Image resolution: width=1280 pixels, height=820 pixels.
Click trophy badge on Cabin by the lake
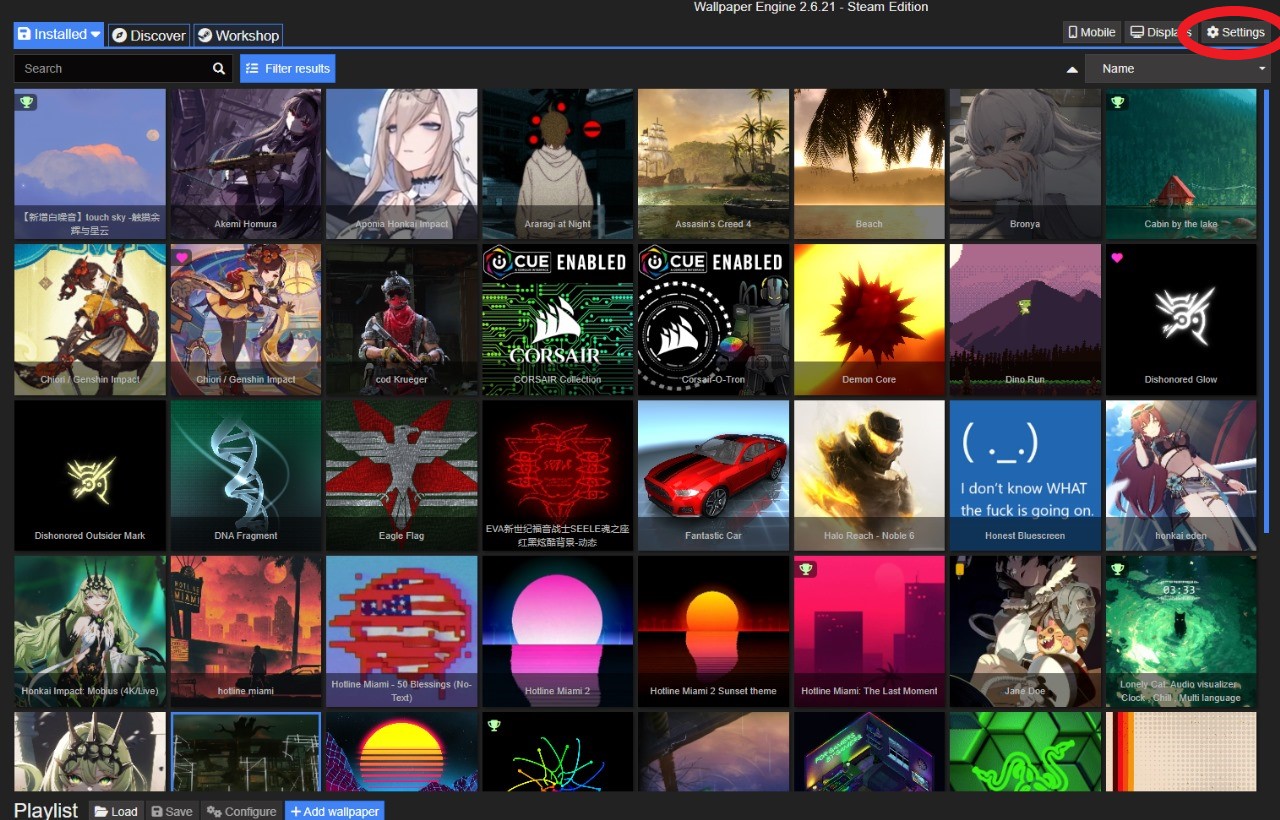click(1117, 102)
